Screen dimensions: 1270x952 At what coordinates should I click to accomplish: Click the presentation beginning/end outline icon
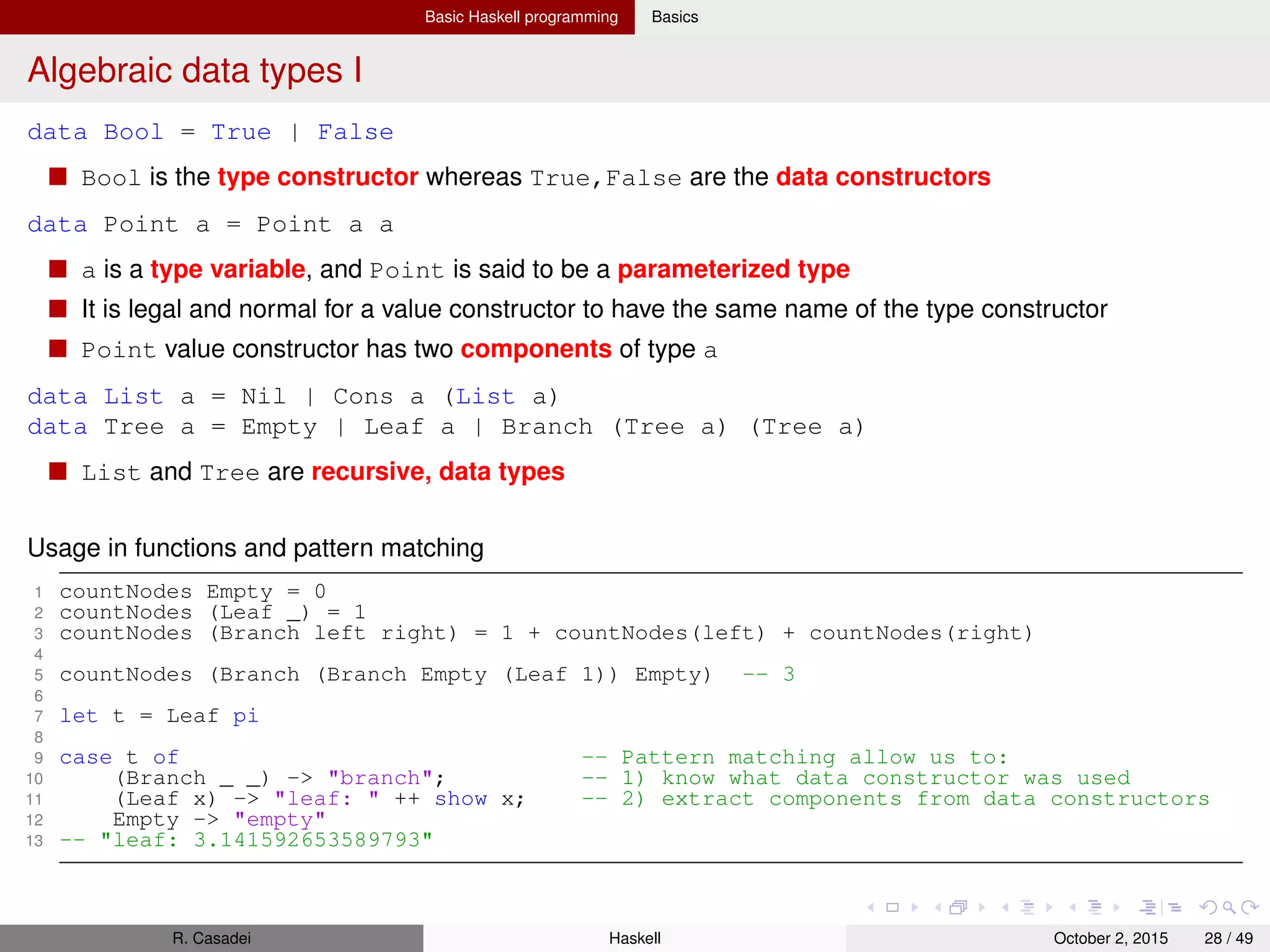1148,907
